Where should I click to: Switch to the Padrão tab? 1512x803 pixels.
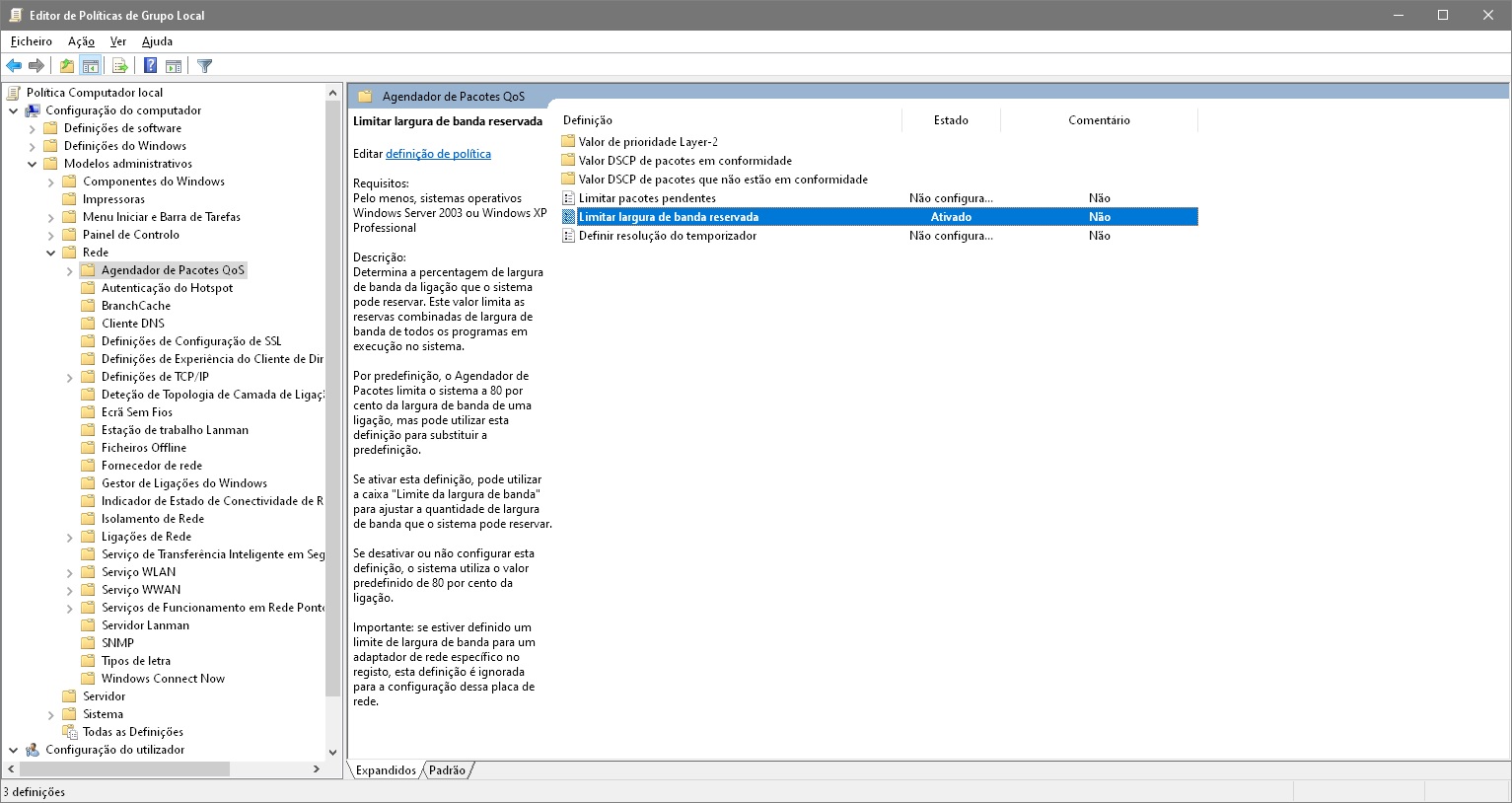pyautogui.click(x=448, y=770)
